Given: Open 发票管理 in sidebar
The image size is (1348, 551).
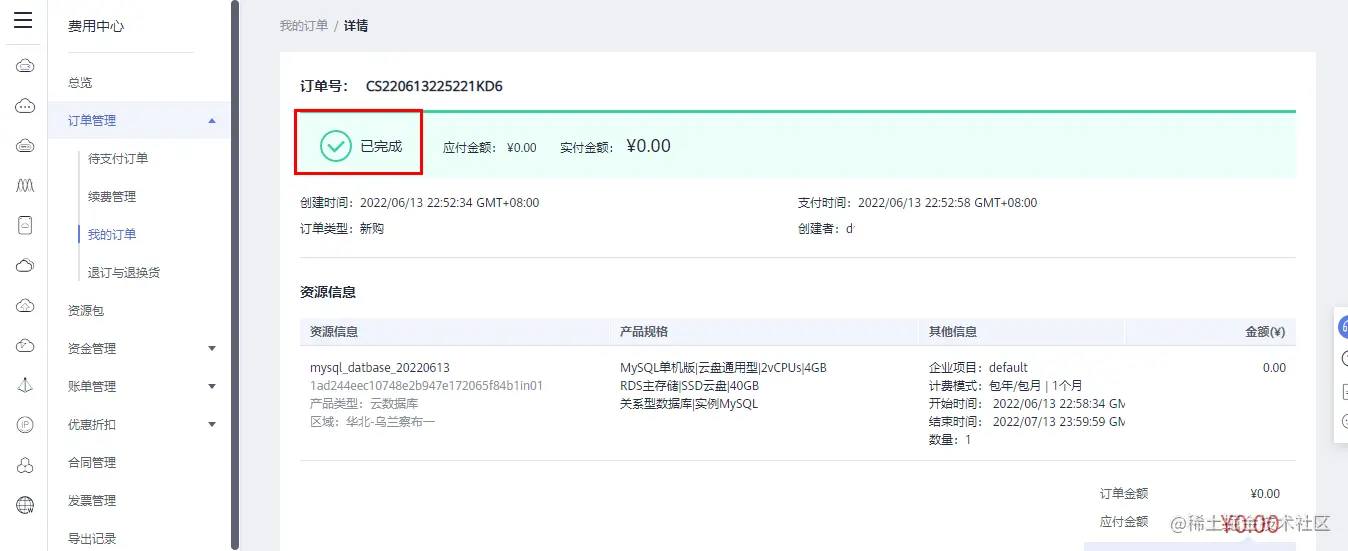Looking at the screenshot, I should (x=92, y=501).
